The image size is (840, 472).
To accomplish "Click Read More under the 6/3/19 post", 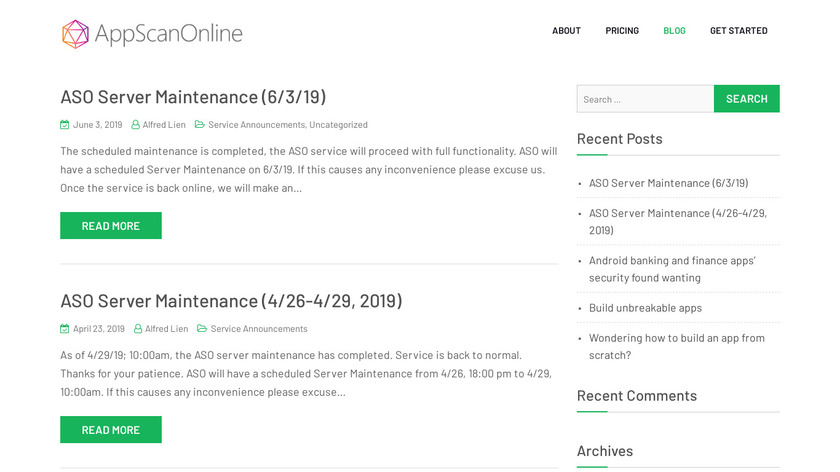I will coord(111,226).
